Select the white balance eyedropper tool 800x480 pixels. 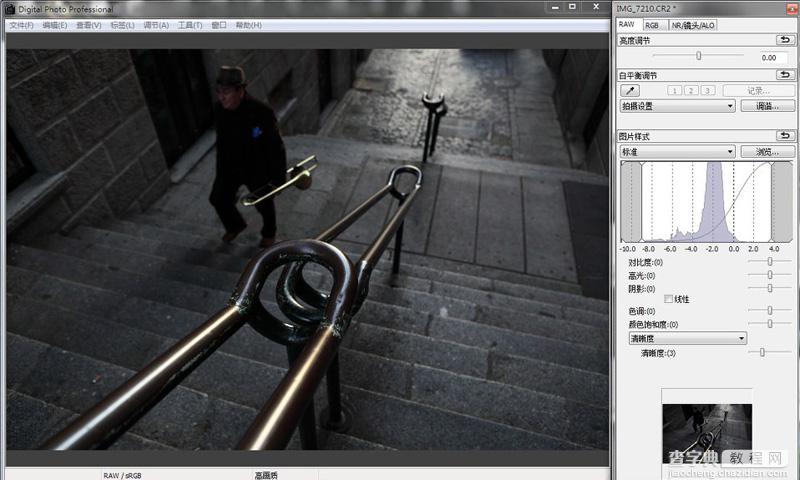pos(630,91)
